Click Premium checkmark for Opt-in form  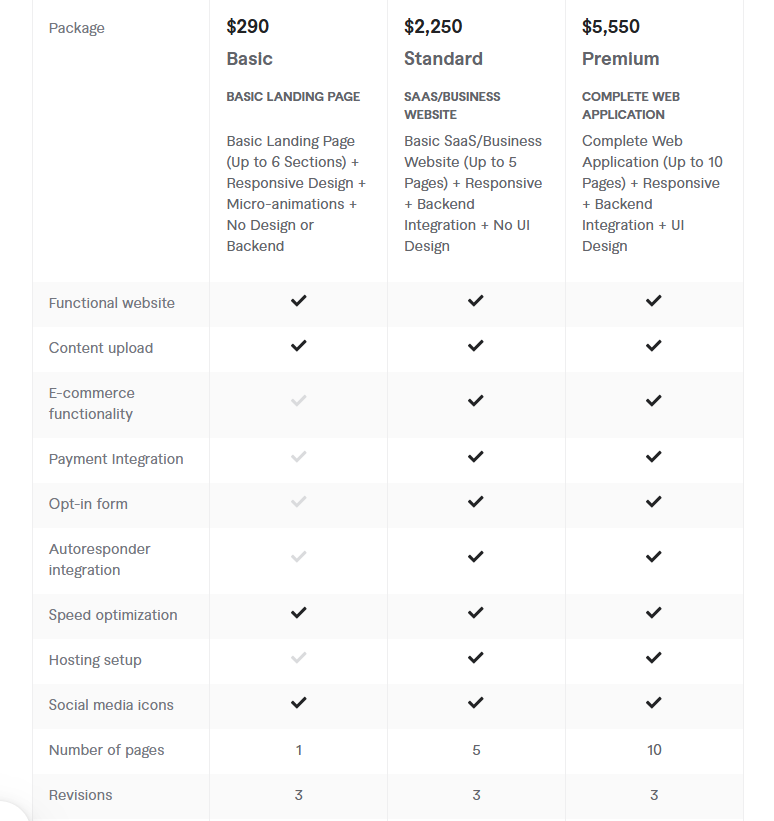coord(654,502)
